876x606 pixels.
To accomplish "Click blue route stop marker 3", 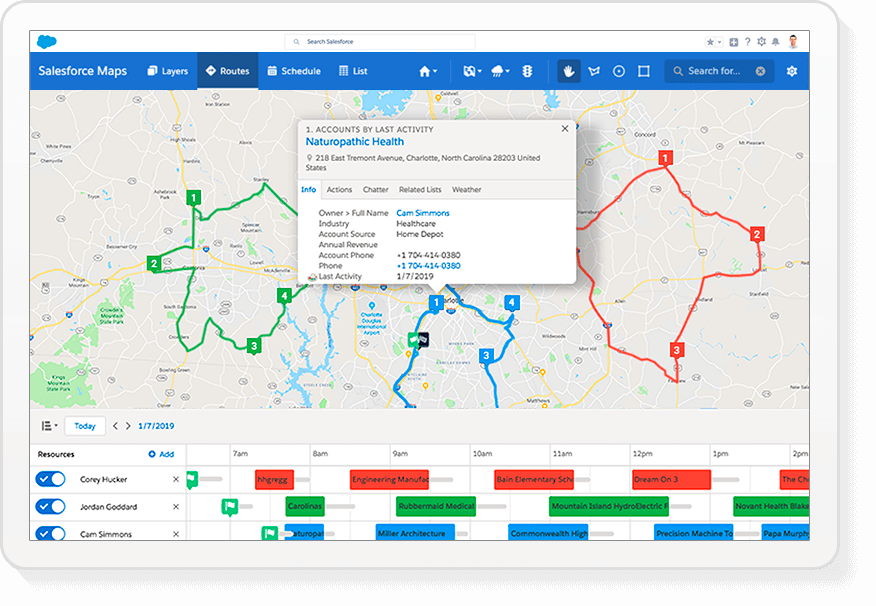I will pos(486,356).
